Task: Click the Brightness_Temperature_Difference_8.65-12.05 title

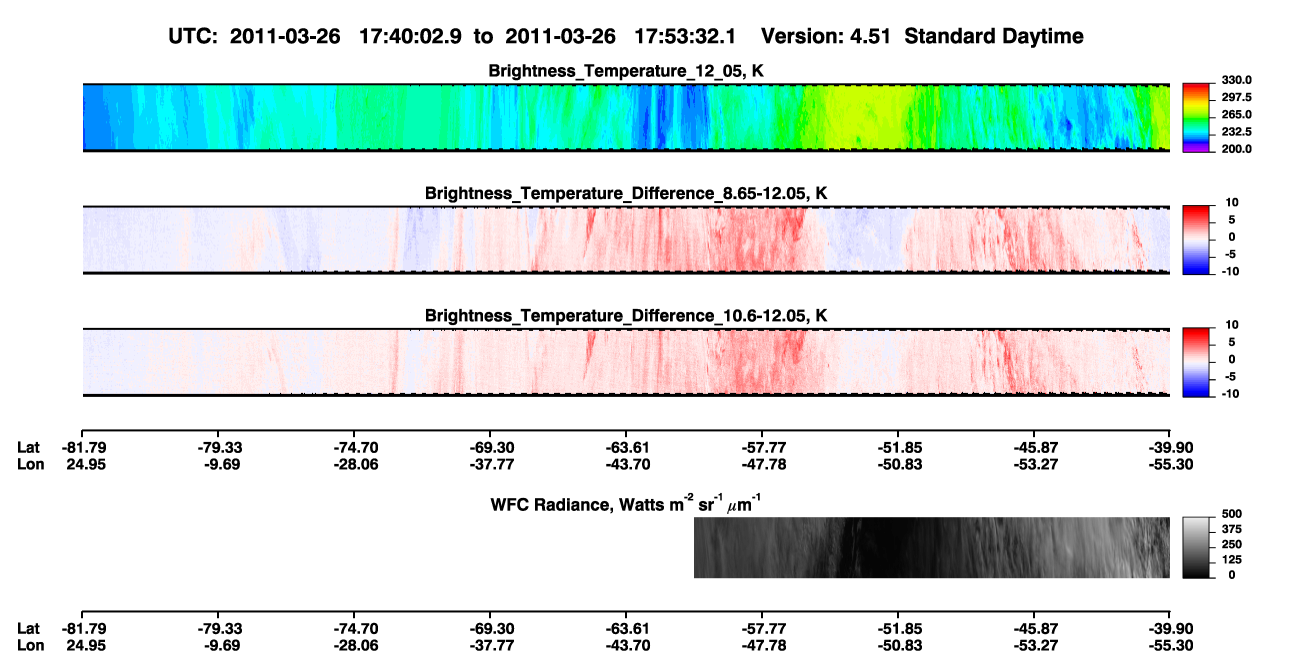Action: pos(626,192)
